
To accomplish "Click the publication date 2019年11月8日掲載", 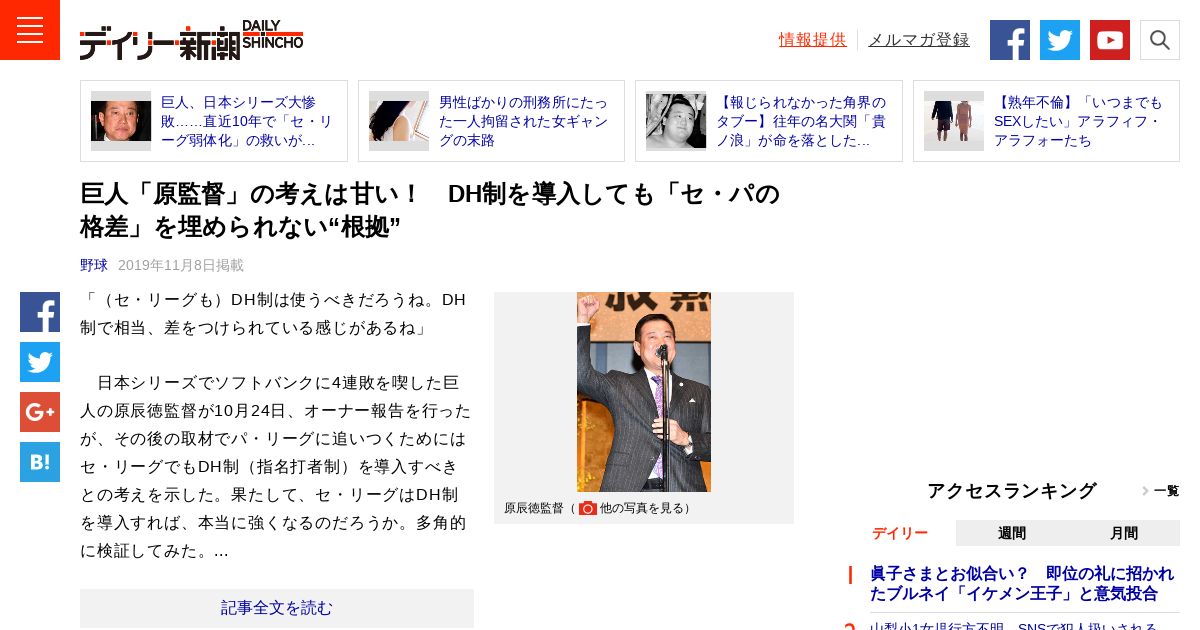I will coord(181,265).
